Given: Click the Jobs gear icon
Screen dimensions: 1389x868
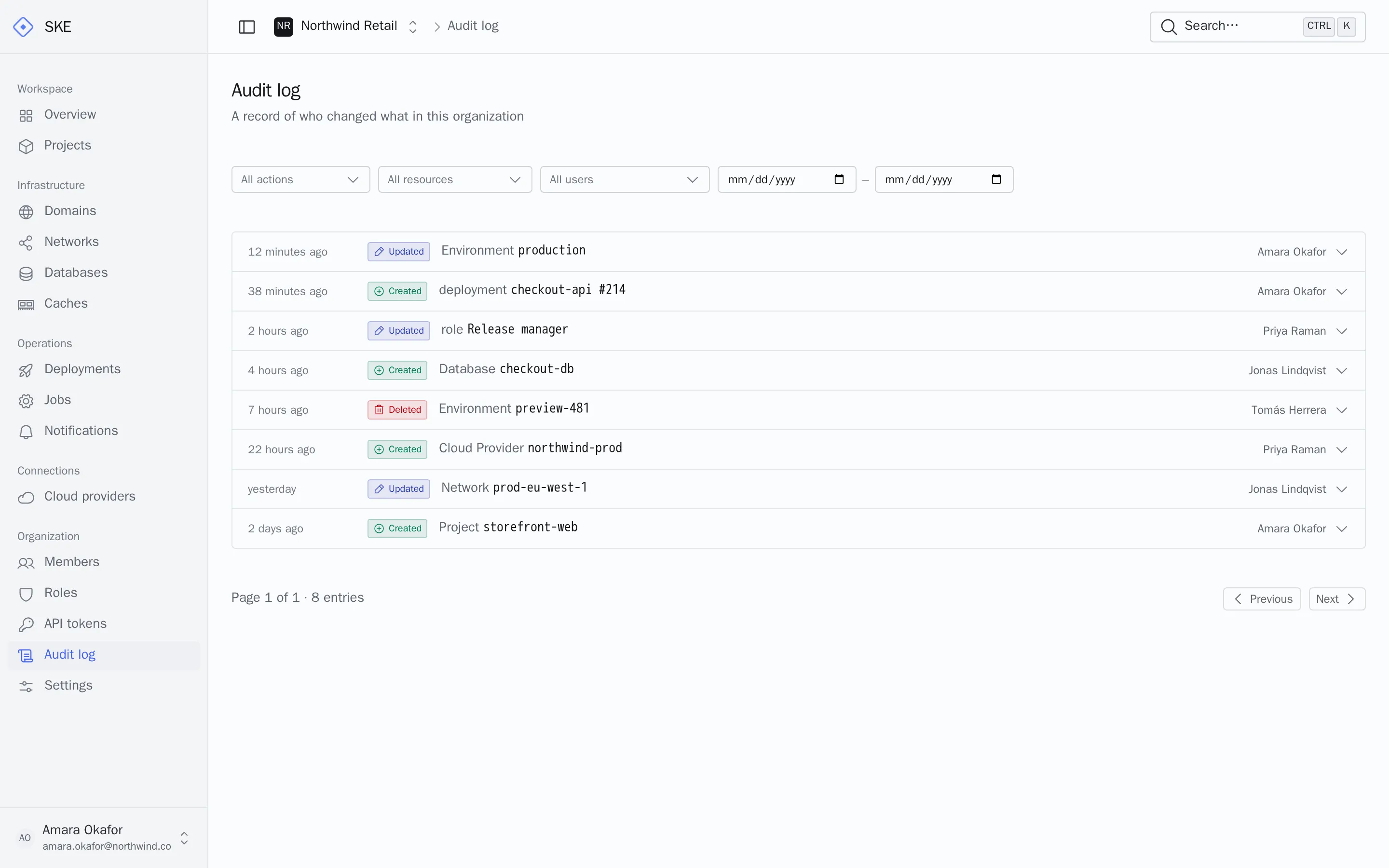Looking at the screenshot, I should click(x=26, y=401).
